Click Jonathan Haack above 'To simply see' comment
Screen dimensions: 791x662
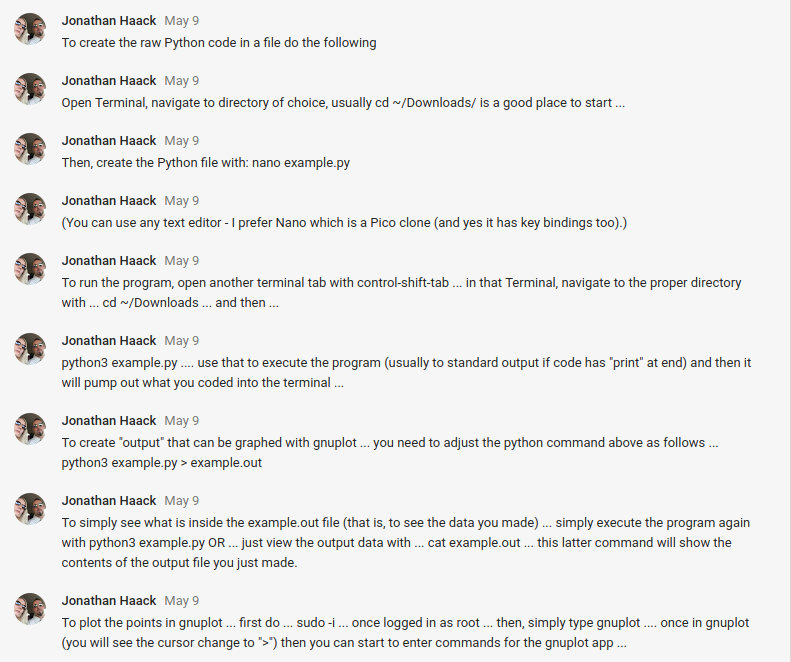click(109, 500)
